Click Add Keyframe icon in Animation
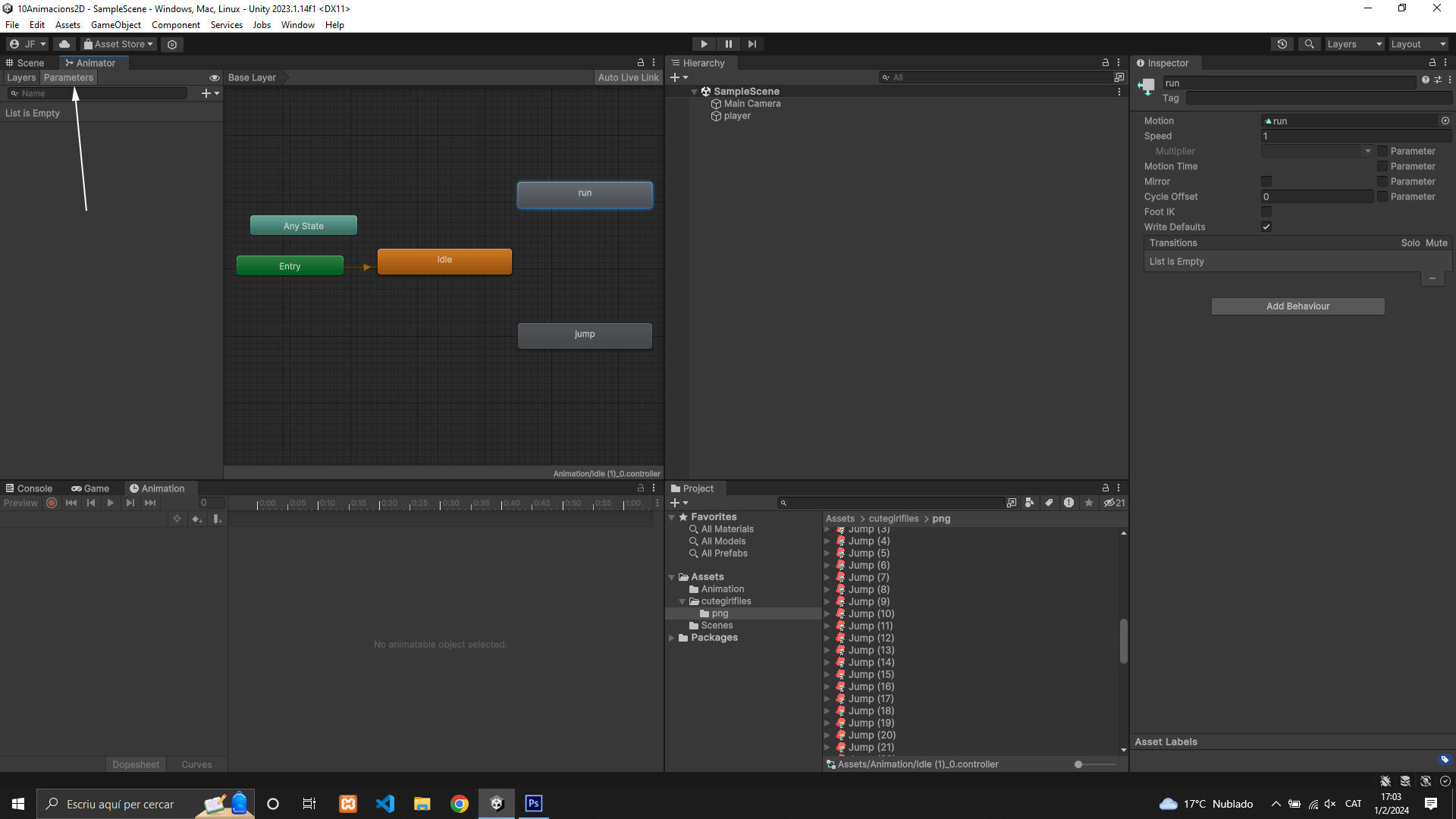This screenshot has height=819, width=1456. 196,519
